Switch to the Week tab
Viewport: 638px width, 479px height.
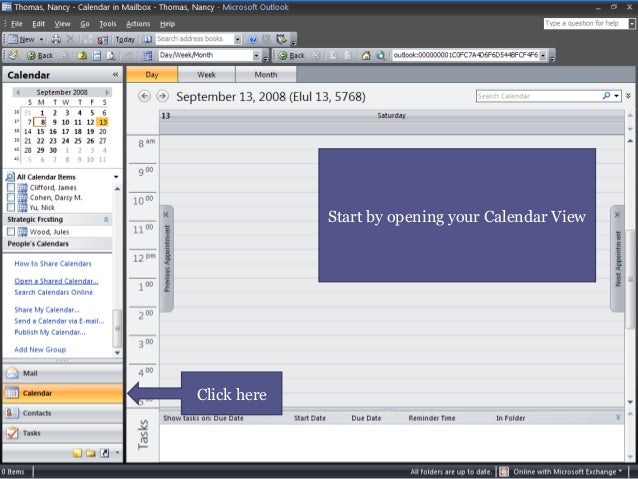point(207,74)
